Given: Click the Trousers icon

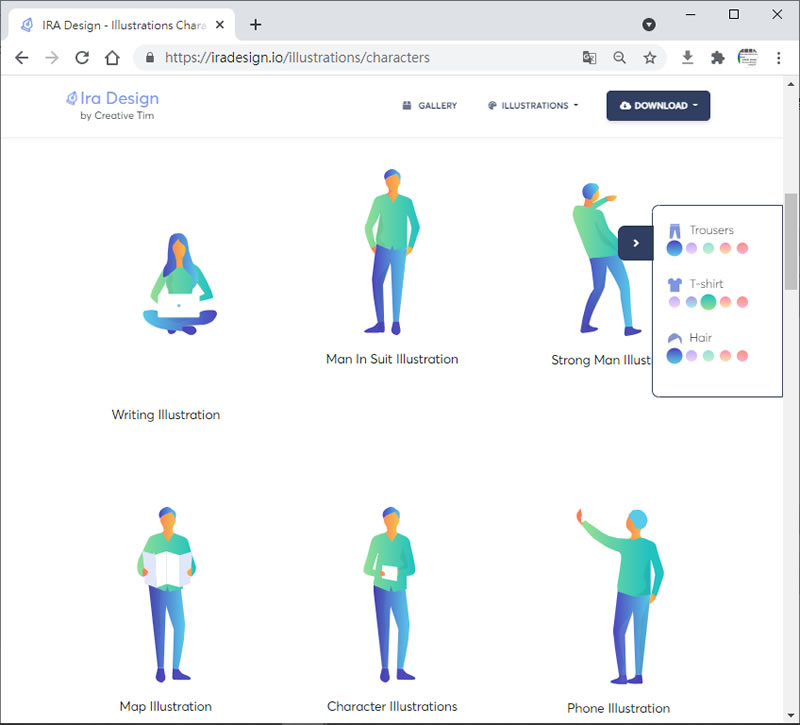Looking at the screenshot, I should pos(675,231).
